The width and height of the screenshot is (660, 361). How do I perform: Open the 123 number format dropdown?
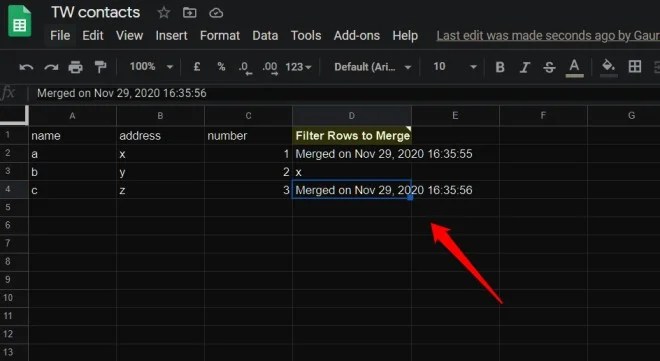298,67
